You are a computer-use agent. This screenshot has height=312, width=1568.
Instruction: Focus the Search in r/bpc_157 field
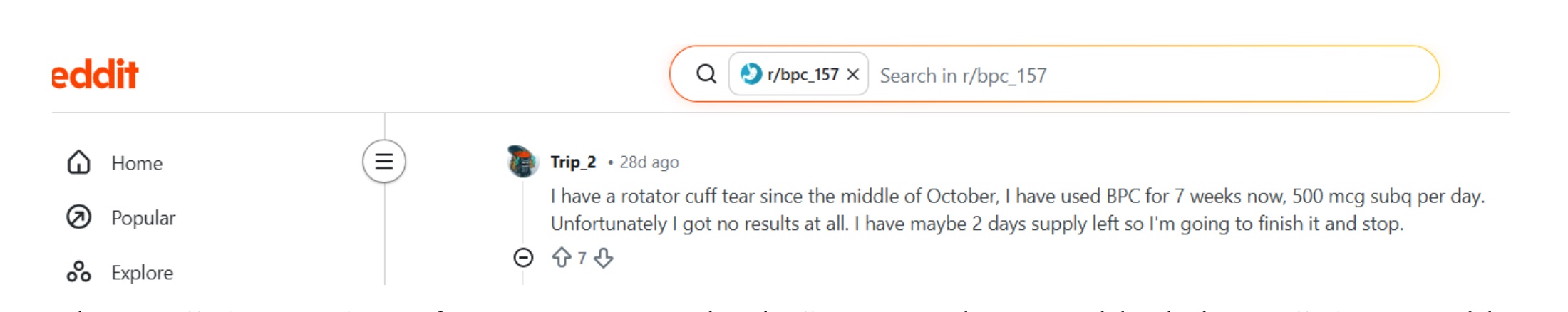click(1140, 76)
